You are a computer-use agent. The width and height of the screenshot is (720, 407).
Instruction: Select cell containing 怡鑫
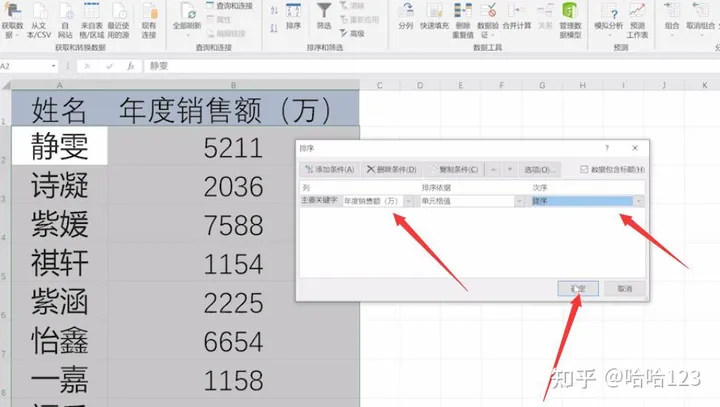point(59,340)
